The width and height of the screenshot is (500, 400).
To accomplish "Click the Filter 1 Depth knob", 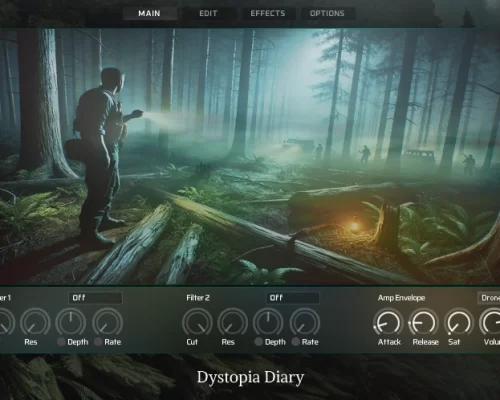I will pos(71,322).
